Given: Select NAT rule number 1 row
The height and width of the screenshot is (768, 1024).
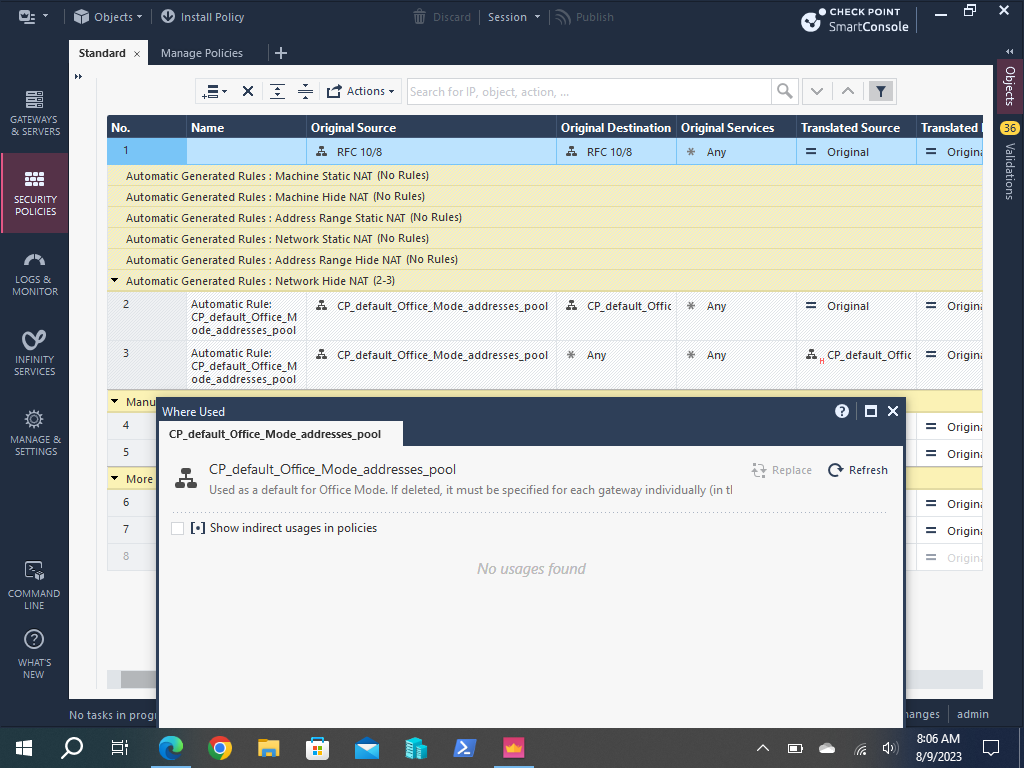Looking at the screenshot, I should (545, 152).
